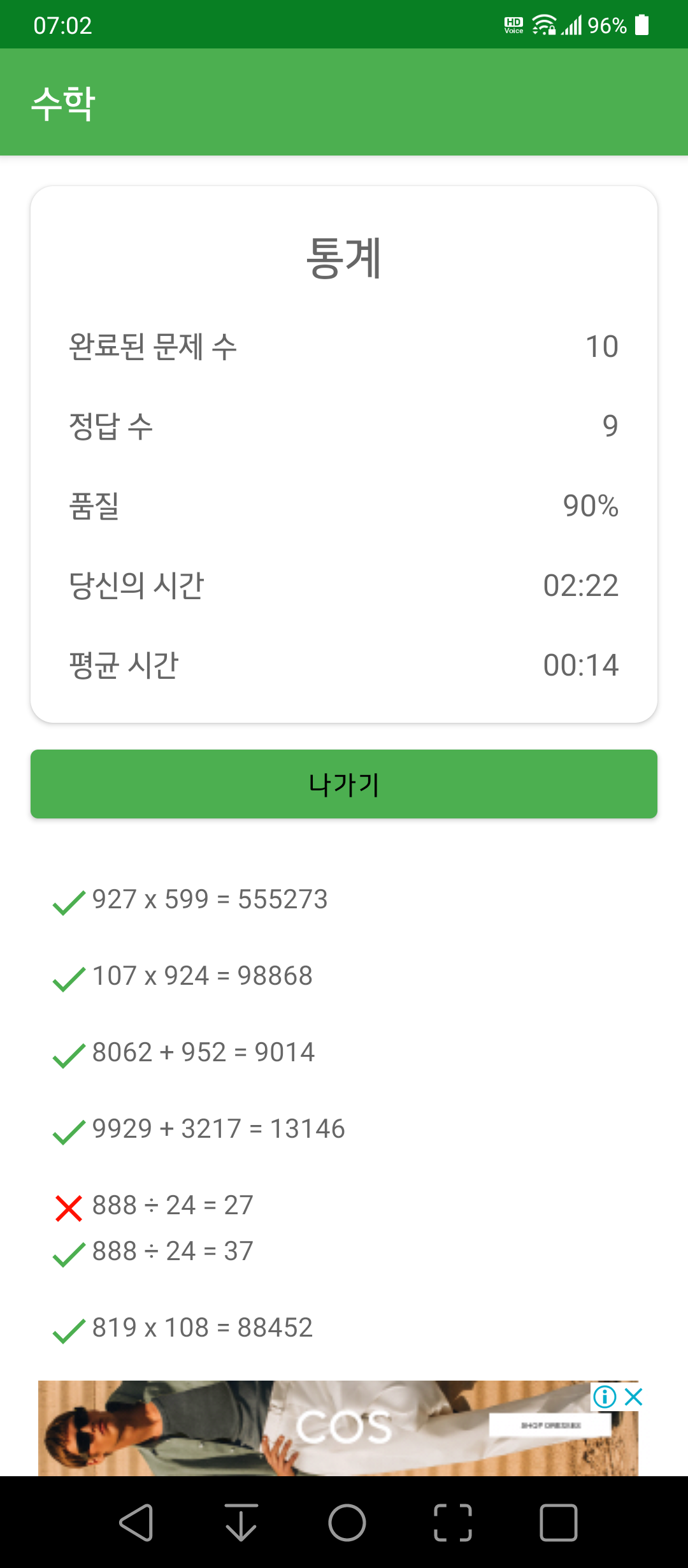Tap the 평균 시간 00:14 row
This screenshot has height=1568, width=688.
(x=344, y=665)
